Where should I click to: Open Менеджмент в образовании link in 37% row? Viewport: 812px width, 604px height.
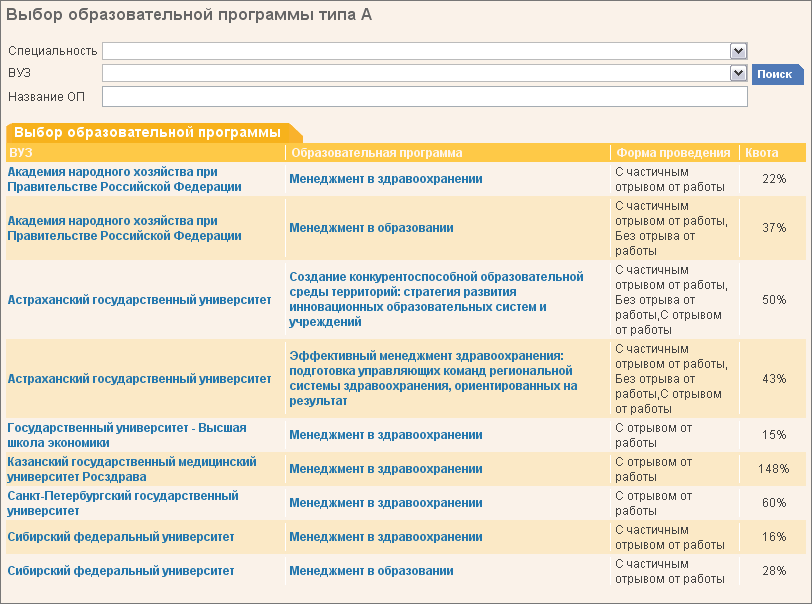tap(371, 228)
